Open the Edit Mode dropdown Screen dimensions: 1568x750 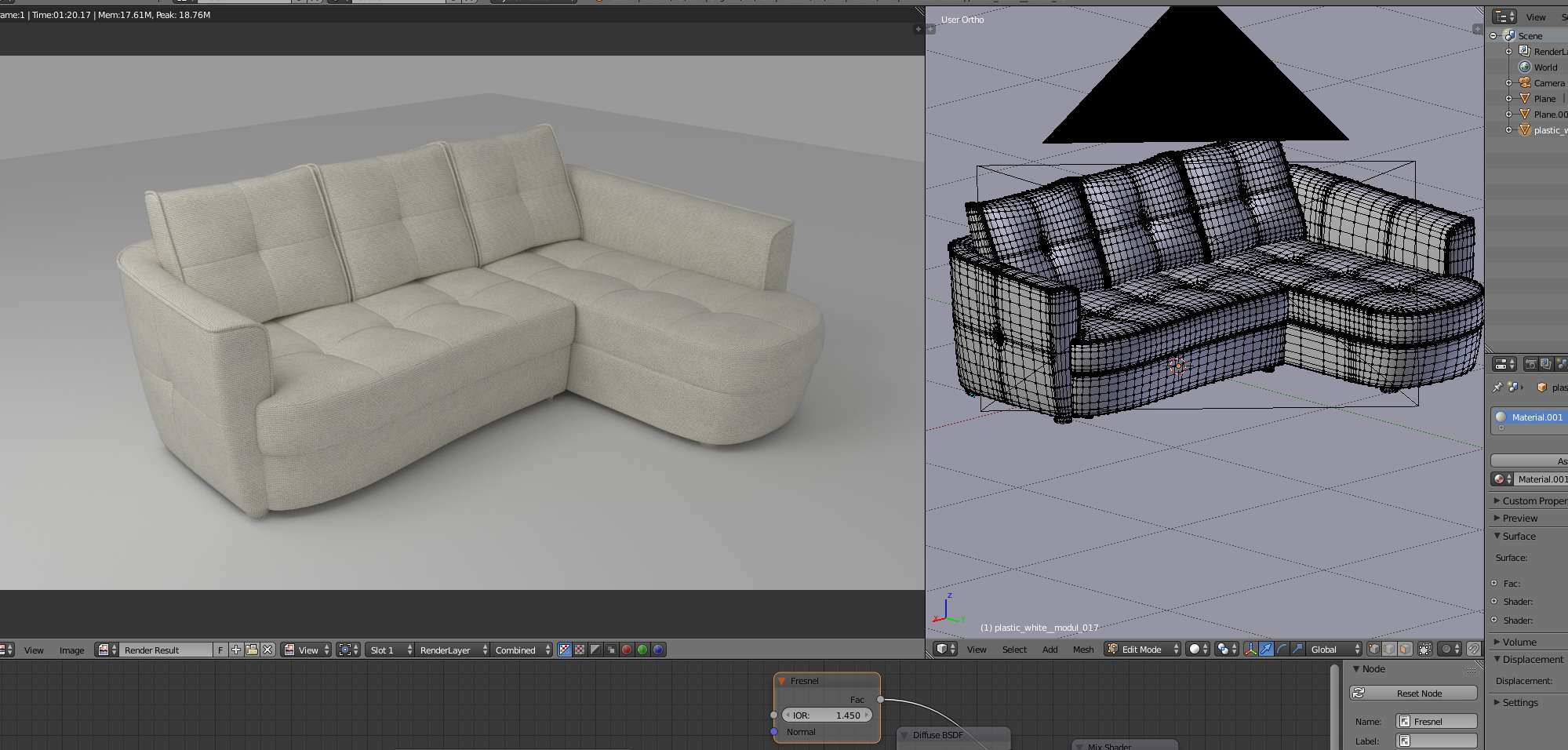click(x=1141, y=649)
